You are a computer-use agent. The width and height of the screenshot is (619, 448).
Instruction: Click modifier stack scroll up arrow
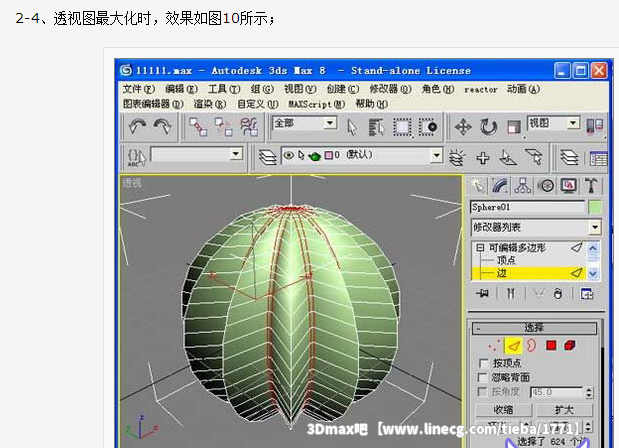pyautogui.click(x=593, y=248)
